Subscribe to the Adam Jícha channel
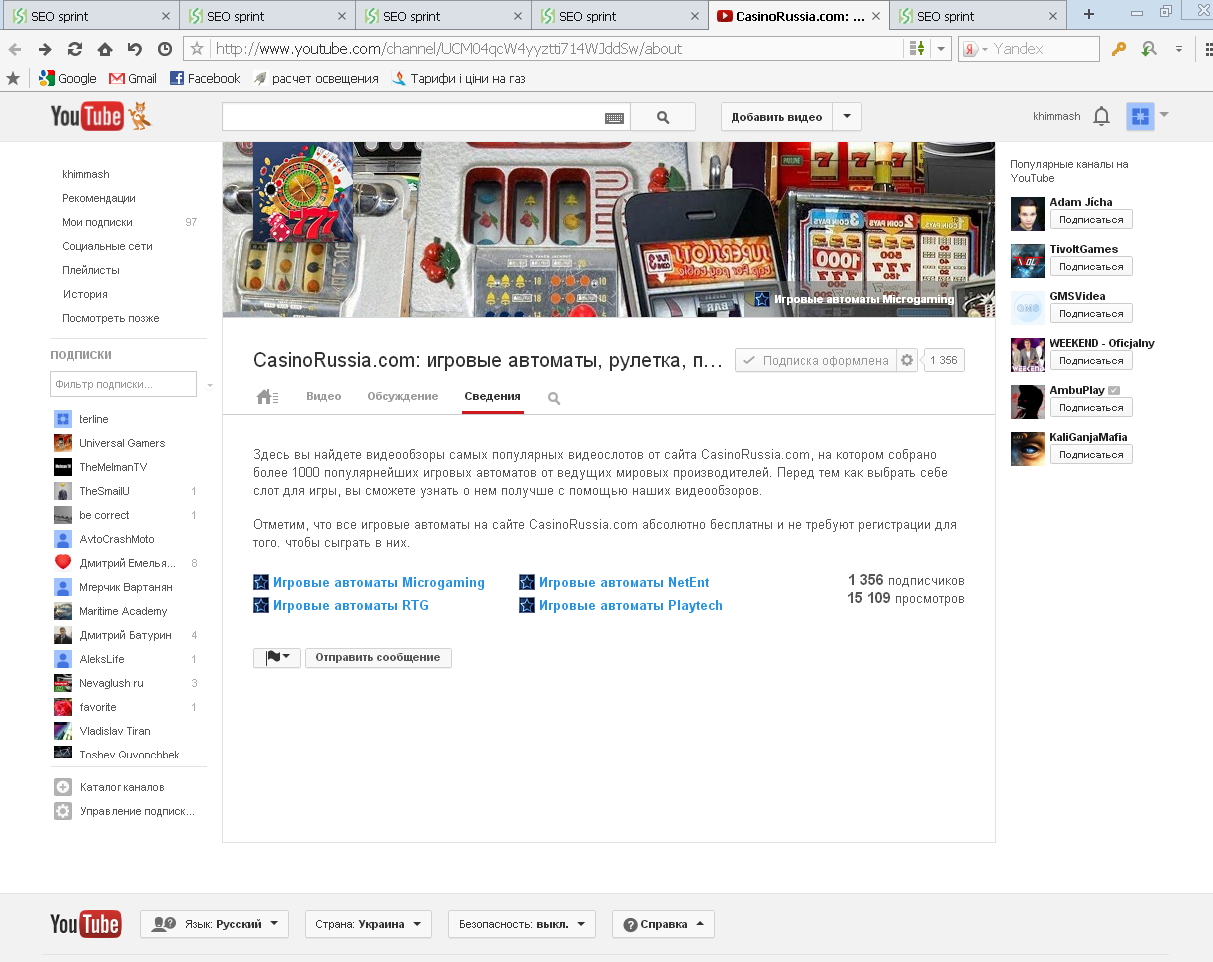This screenshot has height=962, width=1213. pyautogui.click(x=1091, y=219)
